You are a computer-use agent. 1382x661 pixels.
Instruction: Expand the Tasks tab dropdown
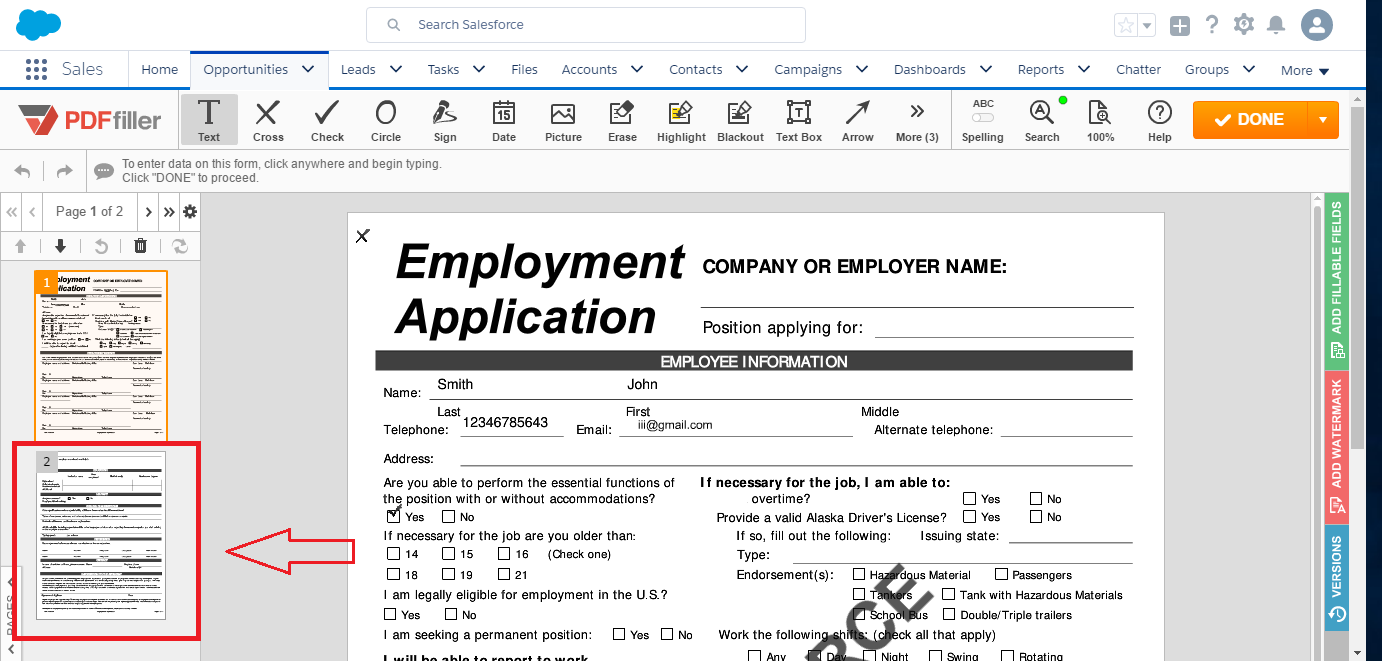(x=479, y=69)
